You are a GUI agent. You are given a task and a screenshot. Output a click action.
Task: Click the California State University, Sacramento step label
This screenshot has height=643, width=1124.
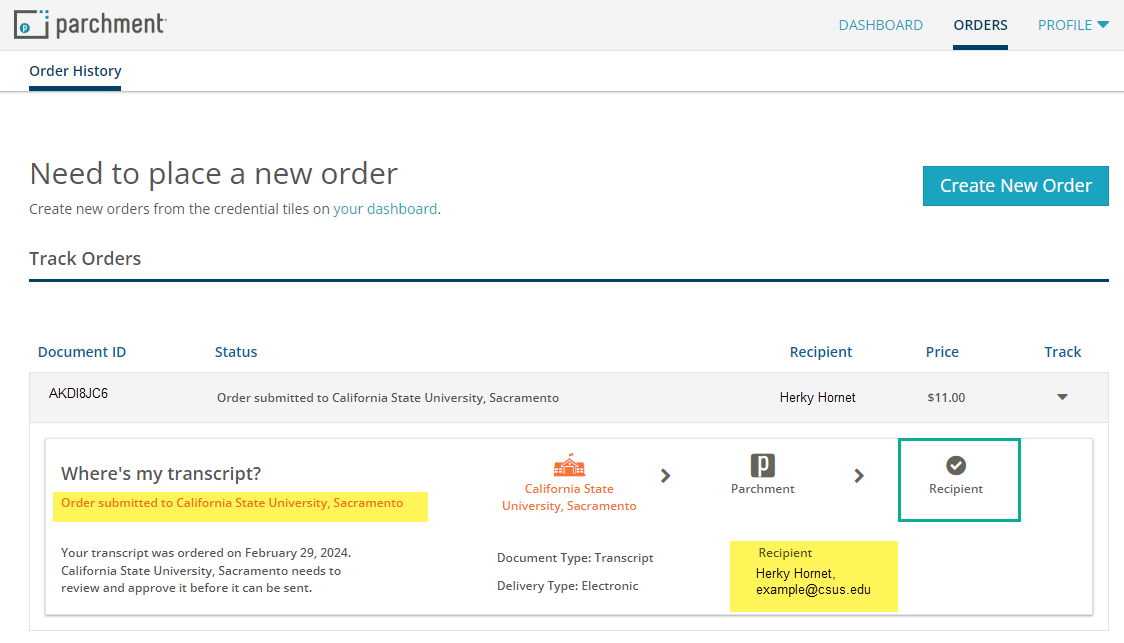coord(569,497)
